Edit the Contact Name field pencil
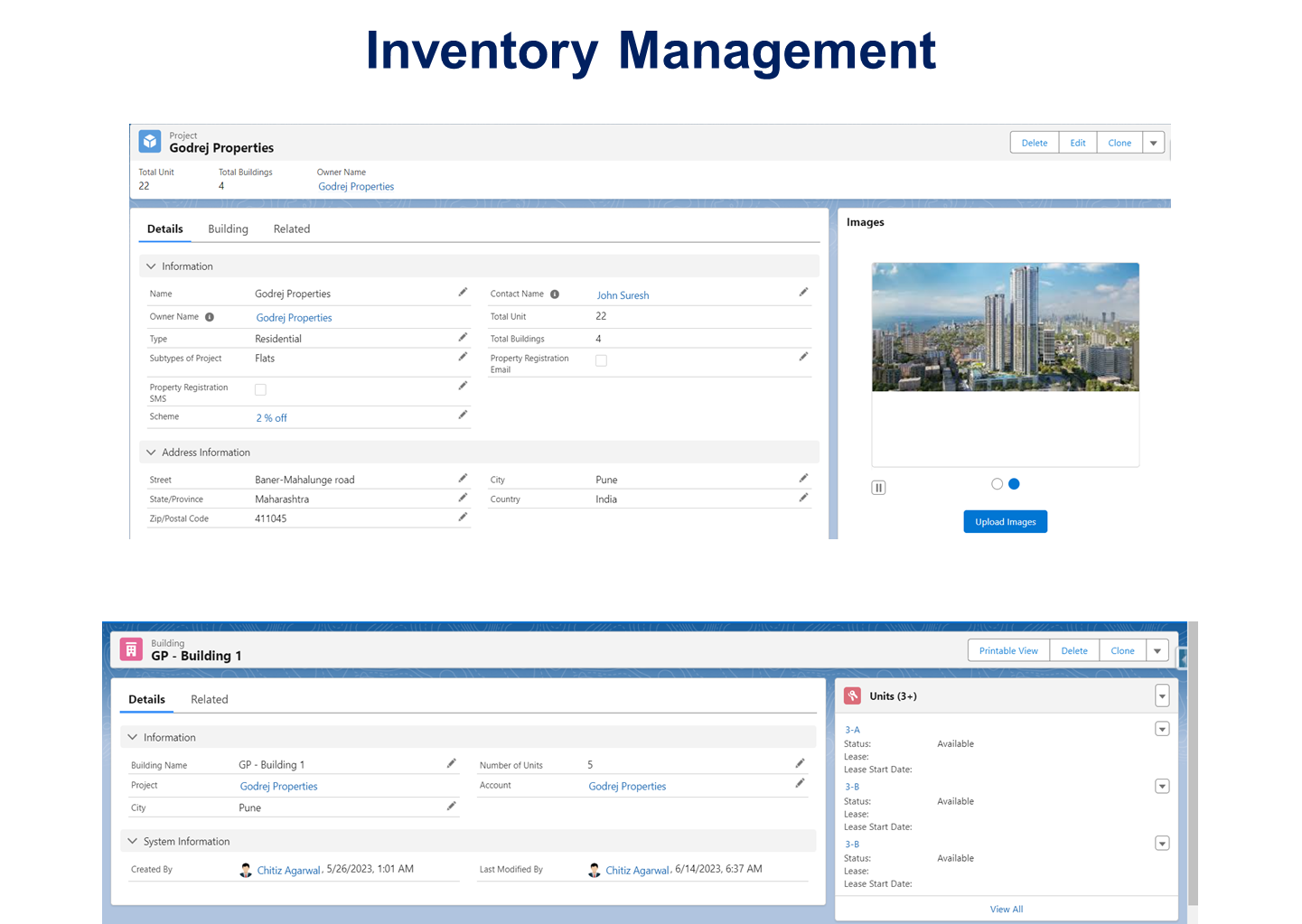Viewport: 1302px width, 924px height. (x=803, y=293)
